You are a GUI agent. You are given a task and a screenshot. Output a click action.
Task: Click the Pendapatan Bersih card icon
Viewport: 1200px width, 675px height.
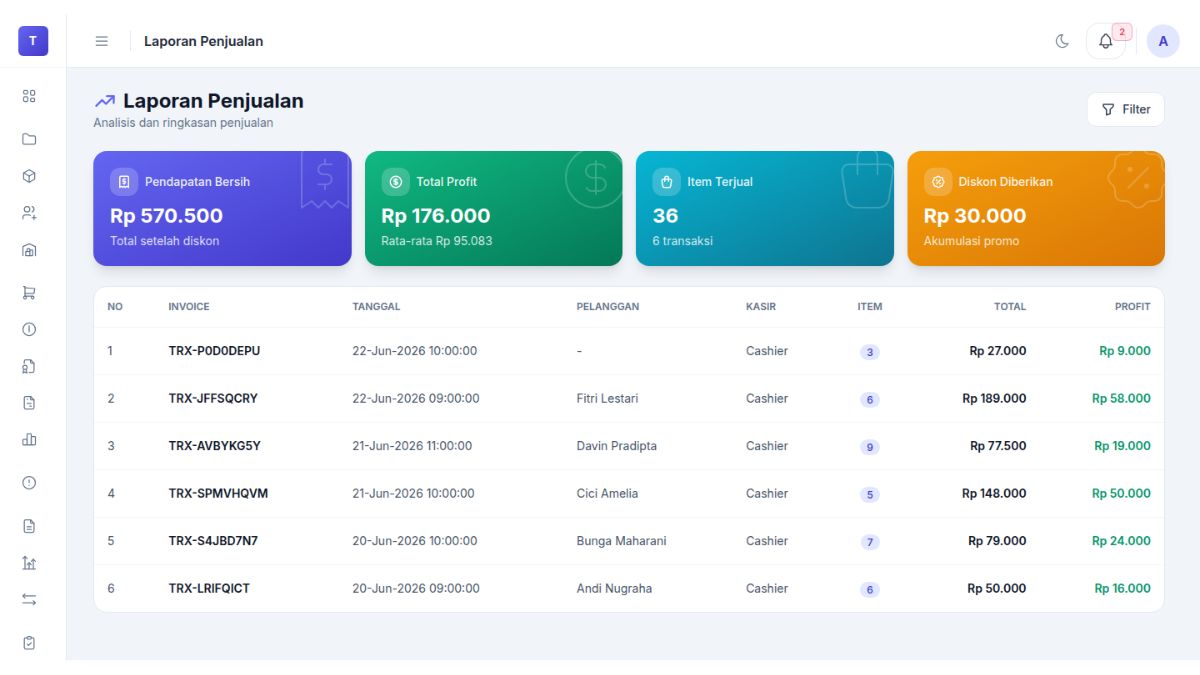(124, 182)
